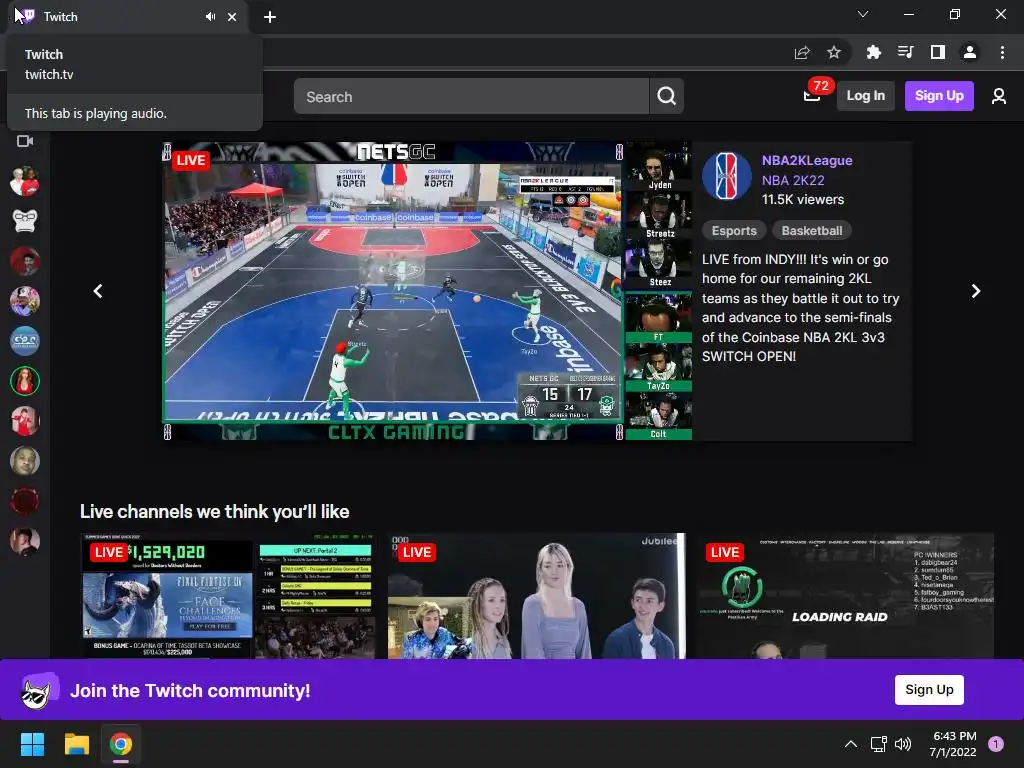The height and width of the screenshot is (768, 1024).
Task: Play the featured NetsGC live stream
Action: tap(427, 291)
